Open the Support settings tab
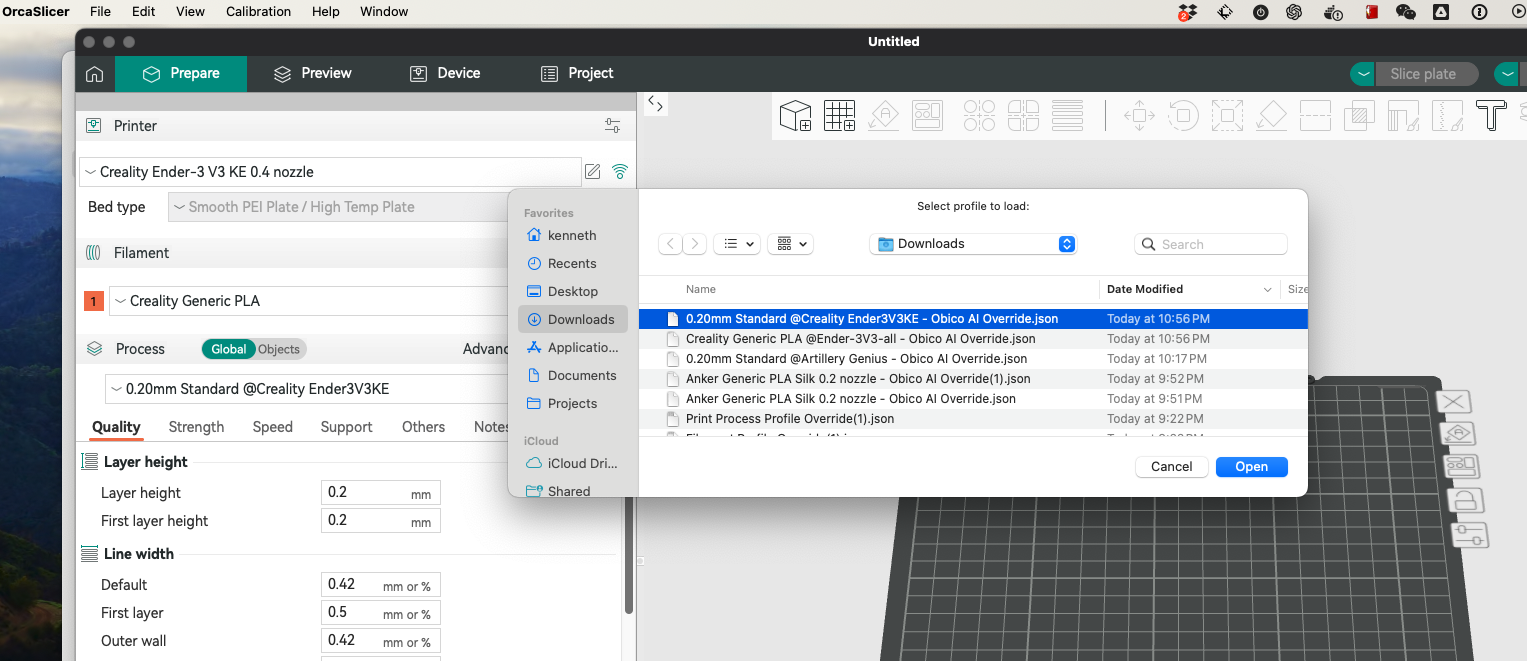The height and width of the screenshot is (661, 1527). 347,427
